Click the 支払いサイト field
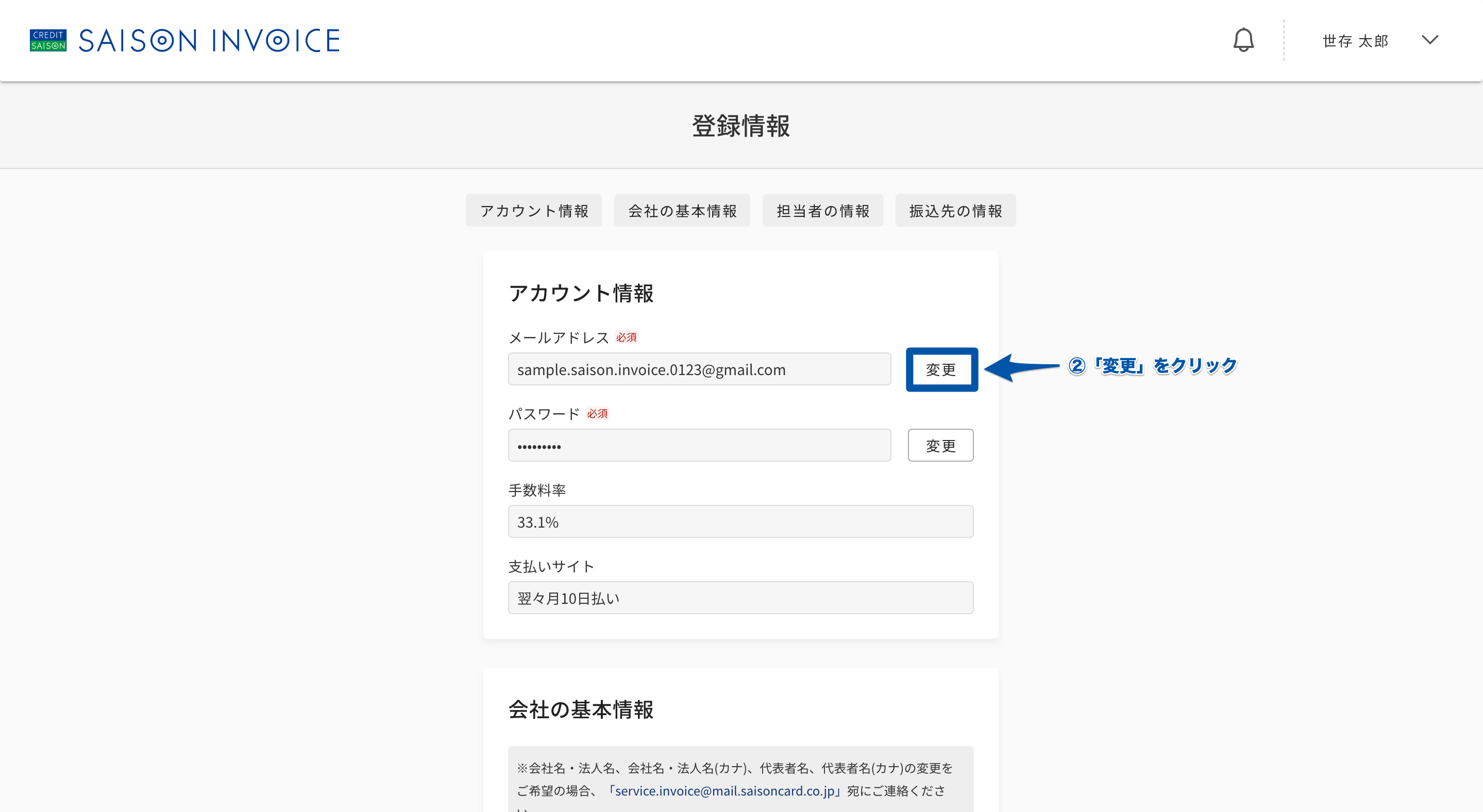Viewport: 1483px width, 812px height. point(741,598)
